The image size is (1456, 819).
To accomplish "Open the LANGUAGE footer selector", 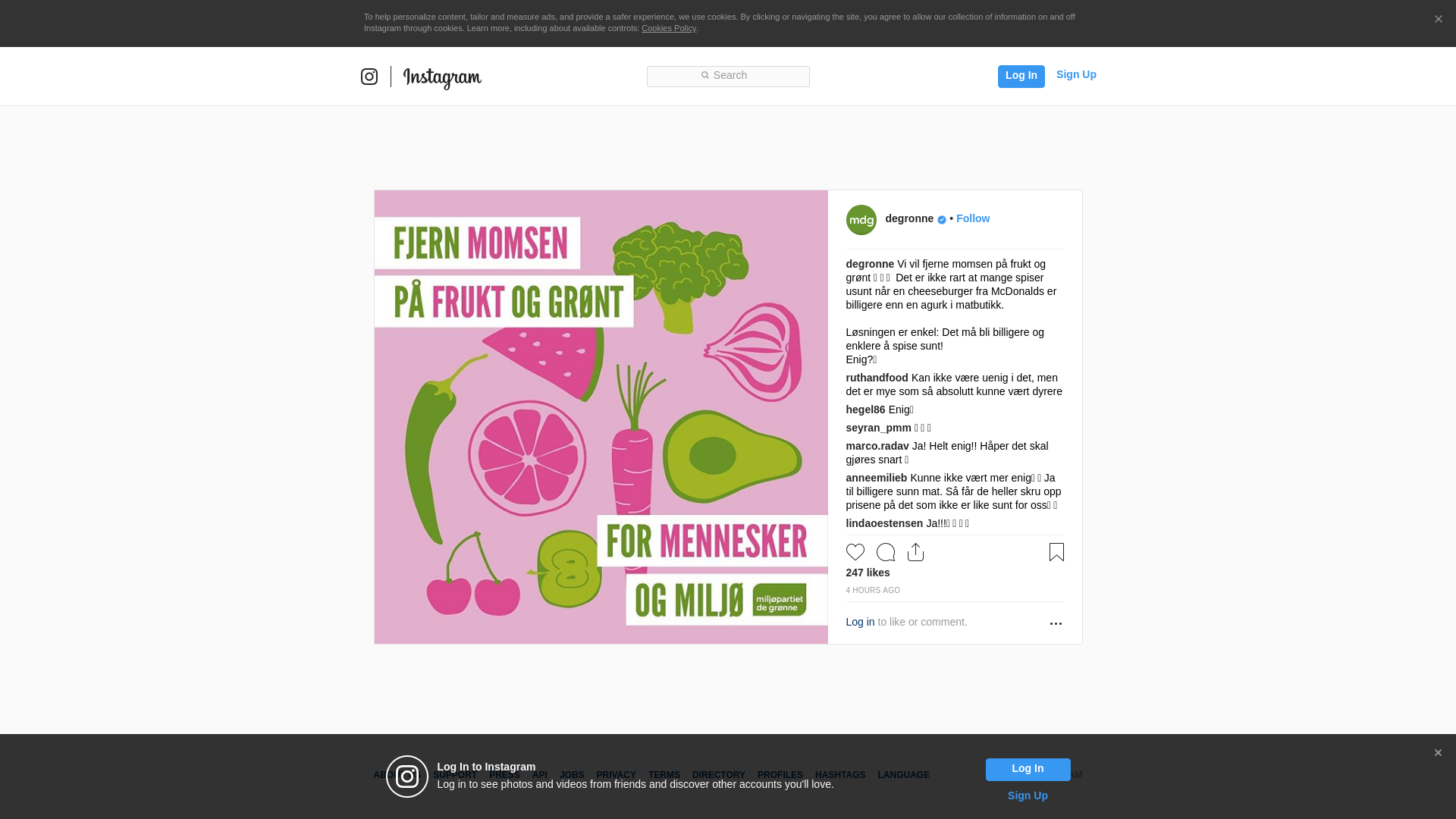I will [x=904, y=775].
